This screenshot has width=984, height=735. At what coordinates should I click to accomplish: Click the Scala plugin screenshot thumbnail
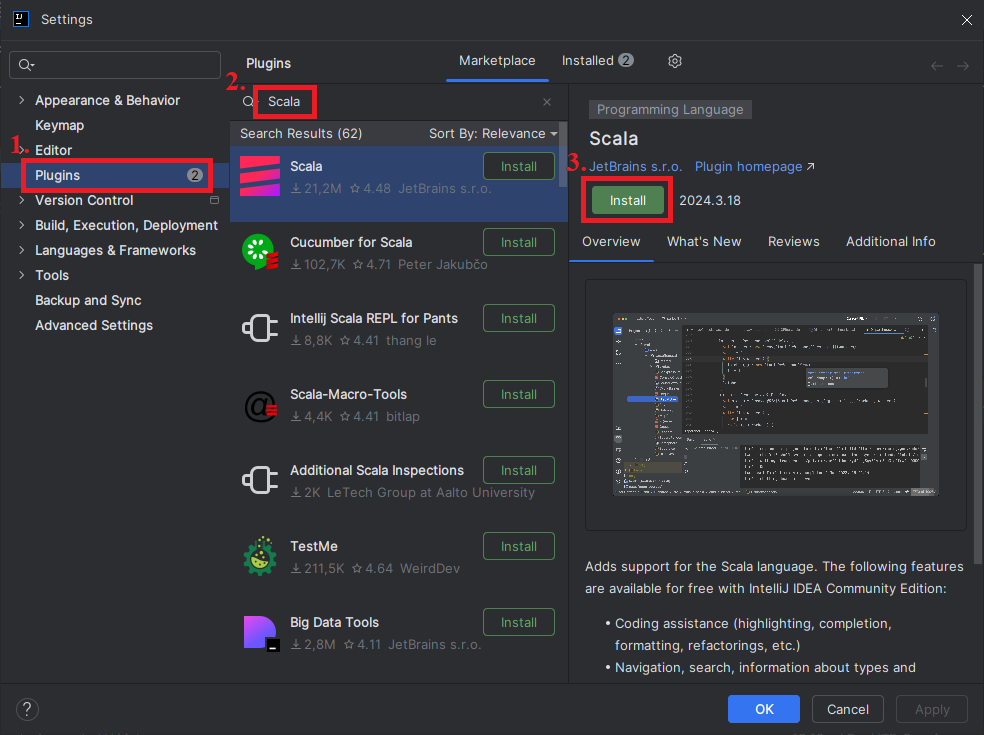tap(776, 405)
